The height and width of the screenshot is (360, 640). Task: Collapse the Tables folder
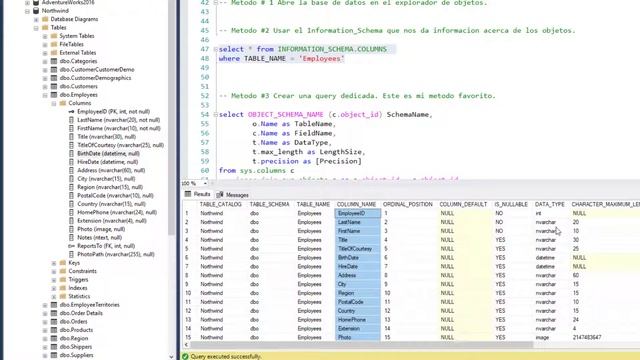click(x=36, y=28)
